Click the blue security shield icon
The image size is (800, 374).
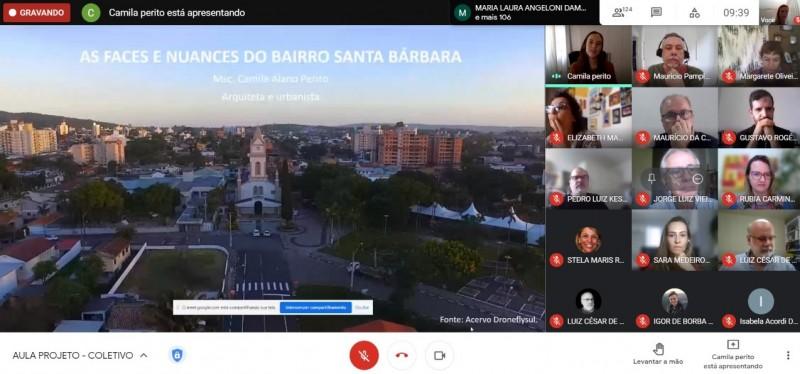[177, 355]
